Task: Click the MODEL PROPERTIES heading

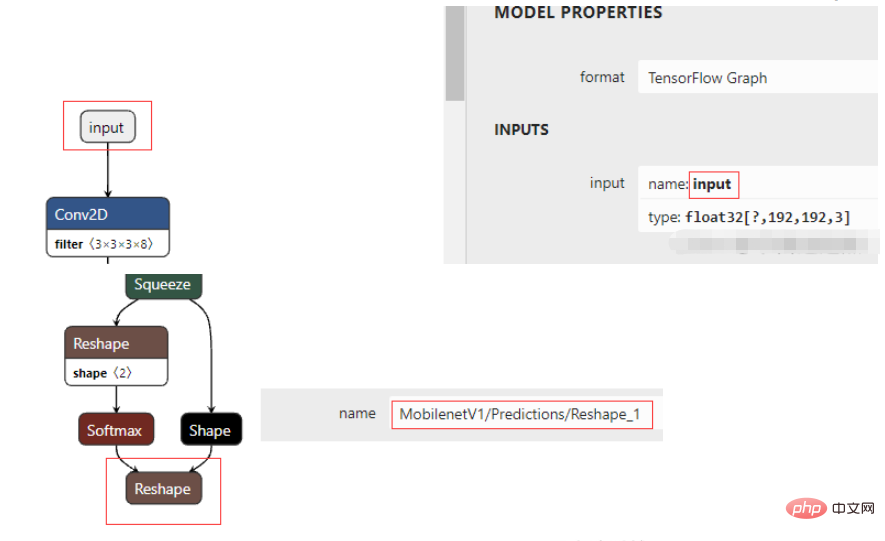Action: [x=578, y=12]
